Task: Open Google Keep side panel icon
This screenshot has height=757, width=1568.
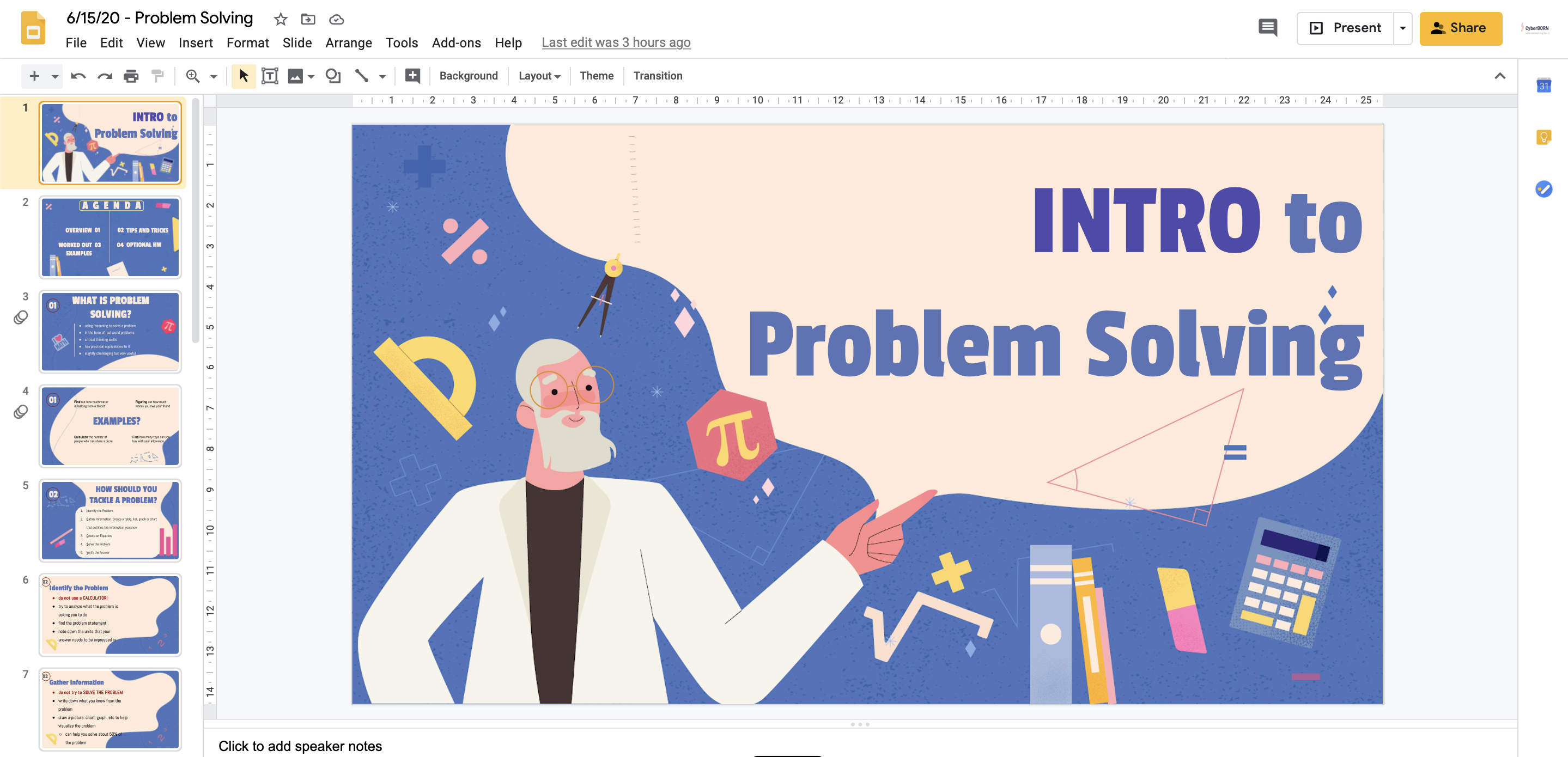Action: pos(1543,138)
